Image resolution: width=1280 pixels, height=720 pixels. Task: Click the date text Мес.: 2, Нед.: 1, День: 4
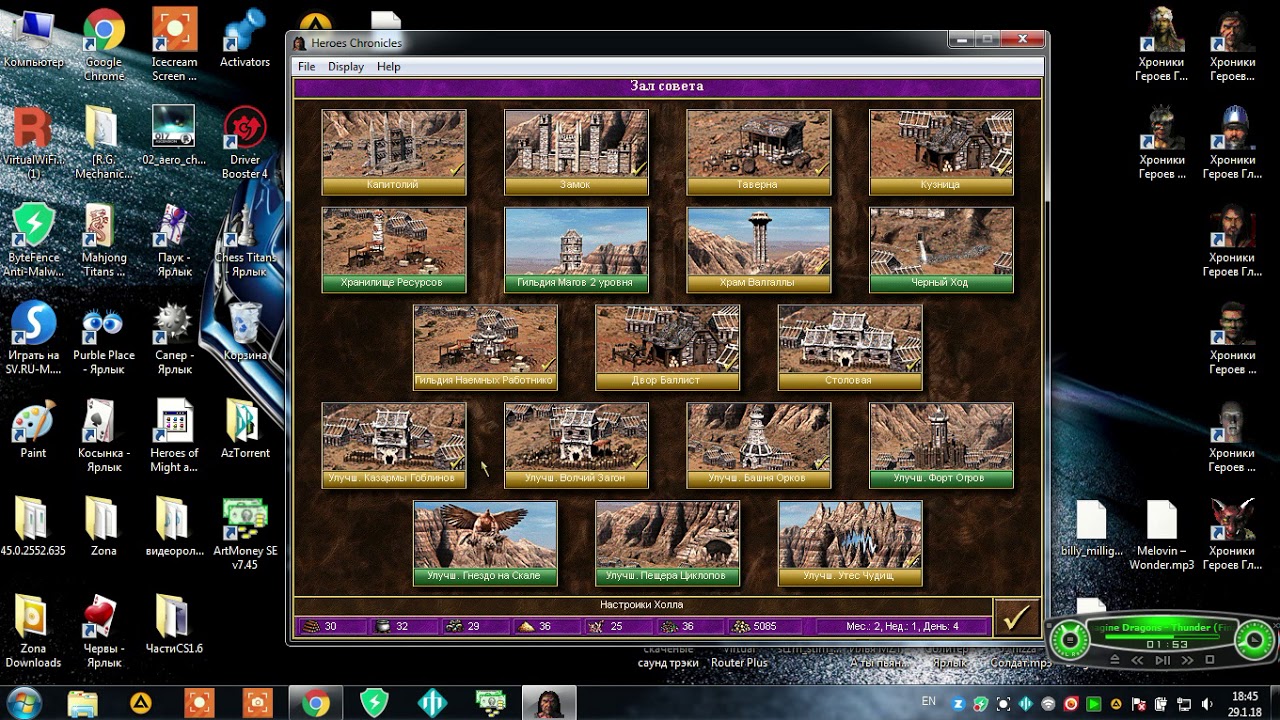coord(902,626)
